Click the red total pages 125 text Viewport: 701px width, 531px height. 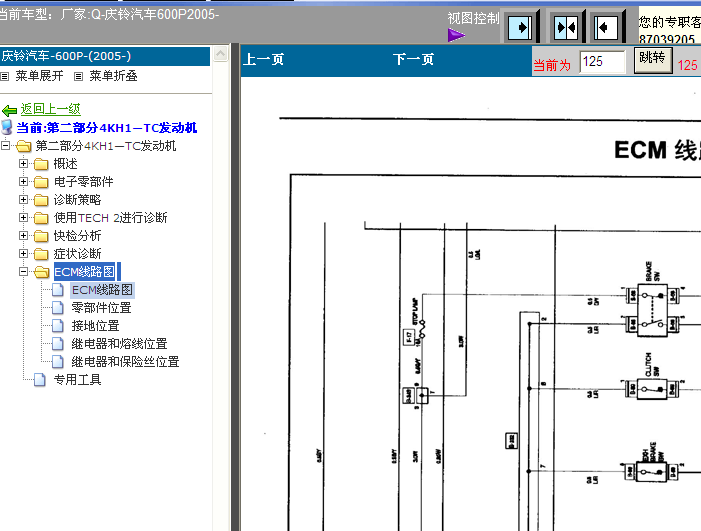[688, 65]
